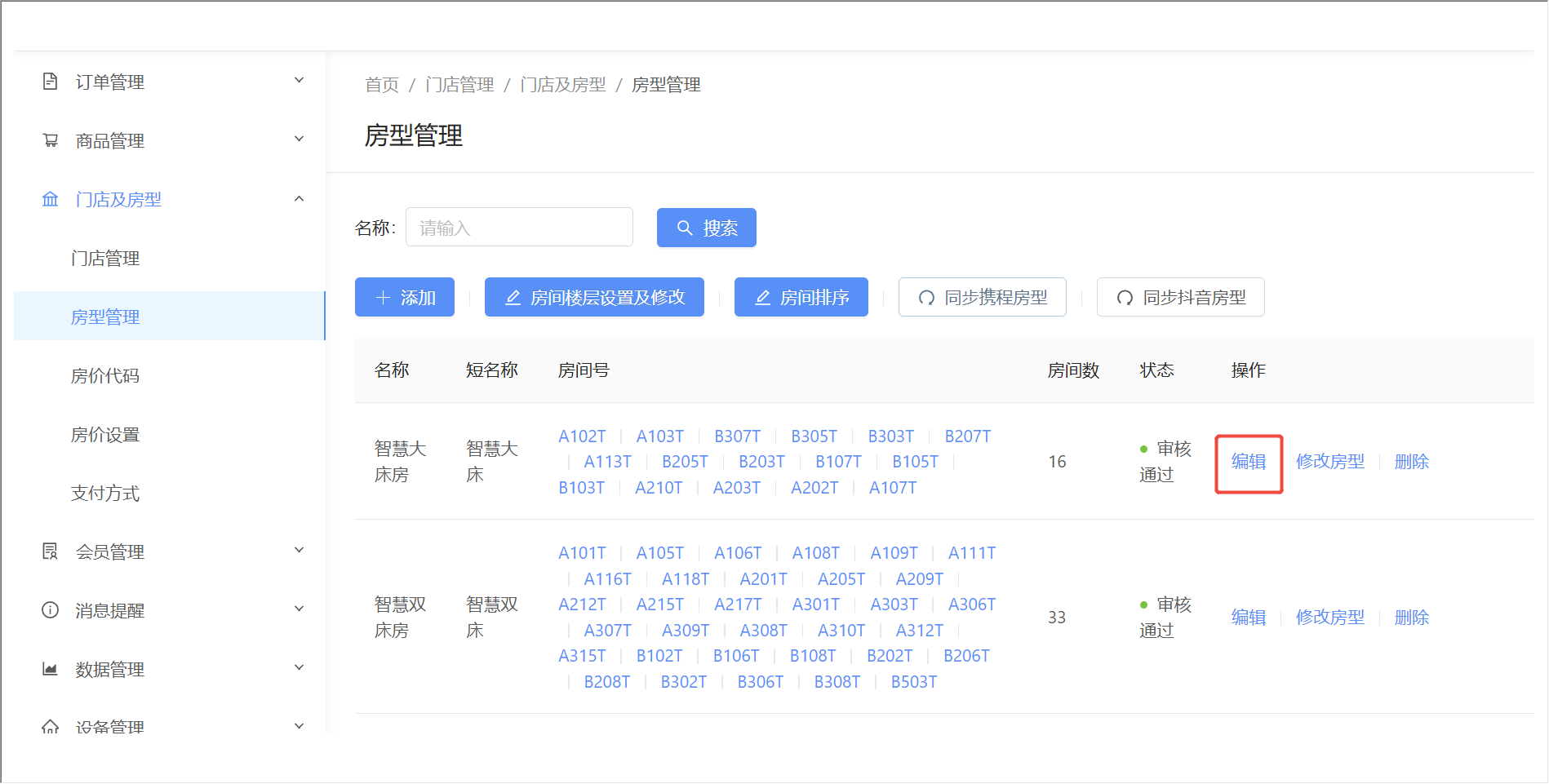Click 审核通过 status for 智慧双床房
Image resolution: width=1549 pixels, height=784 pixels.
click(x=1165, y=618)
